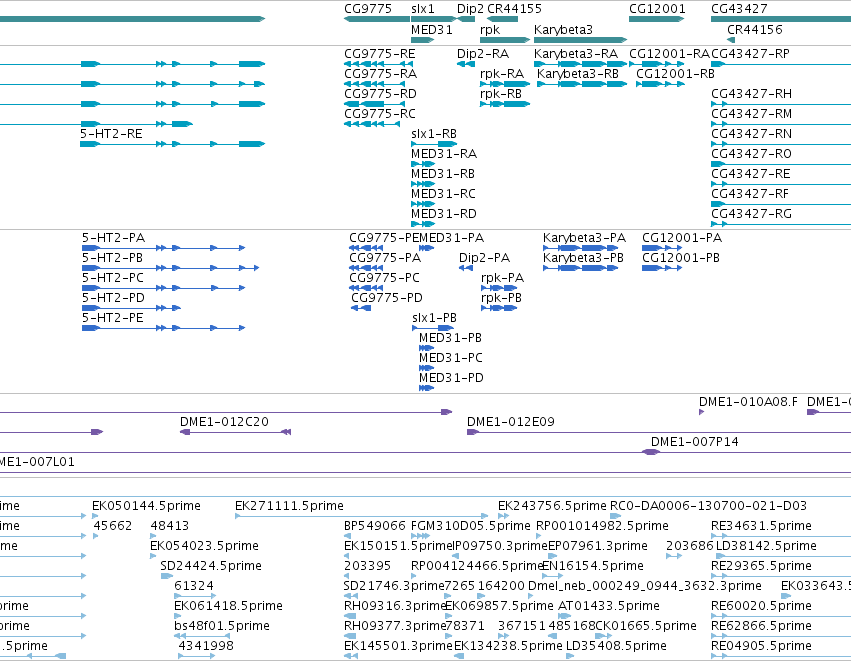Select transcript Karybeta3-RB label

click(577, 74)
